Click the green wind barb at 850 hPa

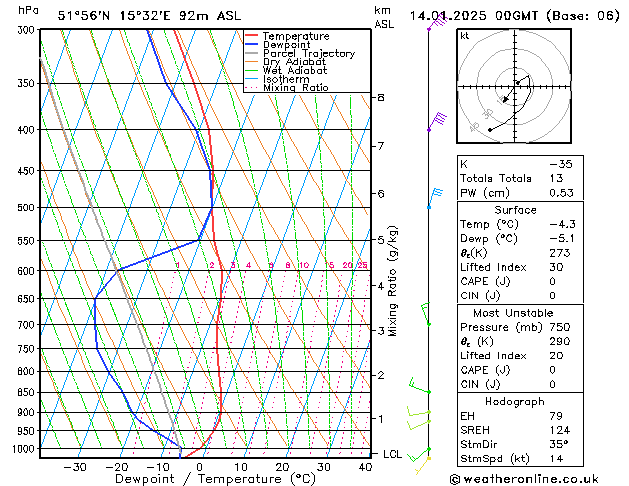click(420, 385)
